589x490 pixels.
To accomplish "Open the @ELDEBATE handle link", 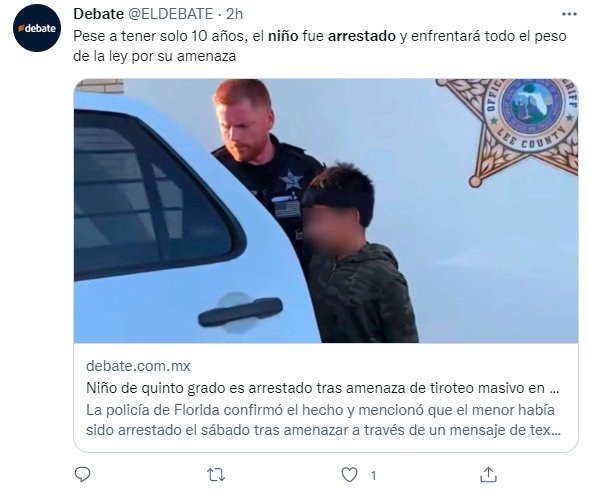I will (x=171, y=14).
